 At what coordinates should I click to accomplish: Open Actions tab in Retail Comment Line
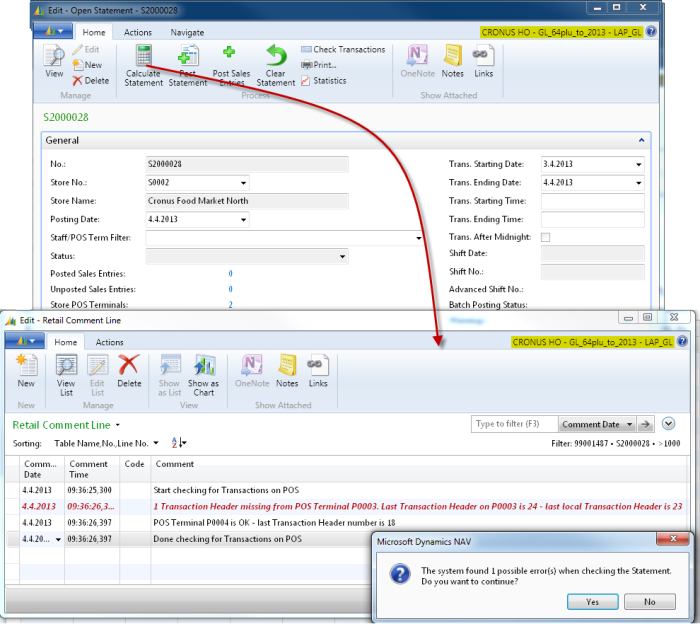[x=109, y=342]
